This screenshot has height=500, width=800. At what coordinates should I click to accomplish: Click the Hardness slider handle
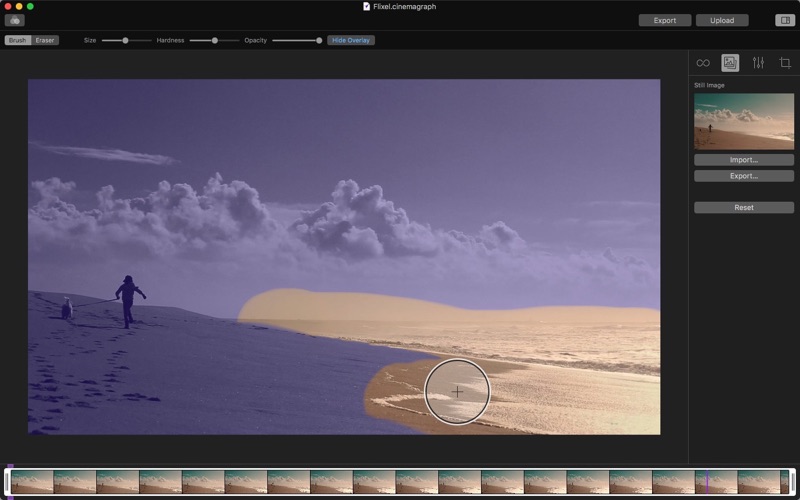tap(214, 40)
